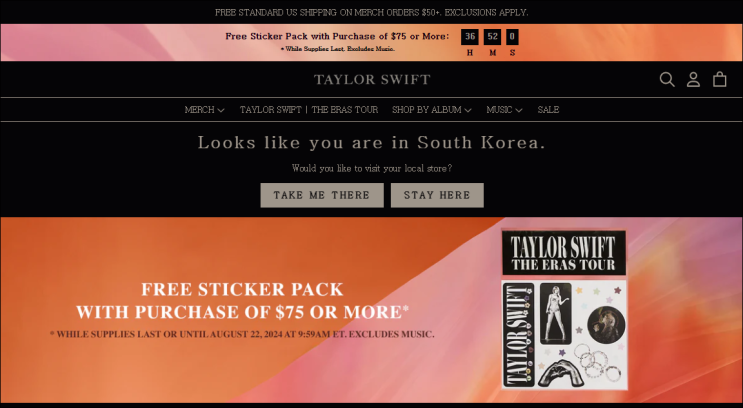743x408 pixels.
Task: Click the Music menu label
Action: click(x=499, y=110)
